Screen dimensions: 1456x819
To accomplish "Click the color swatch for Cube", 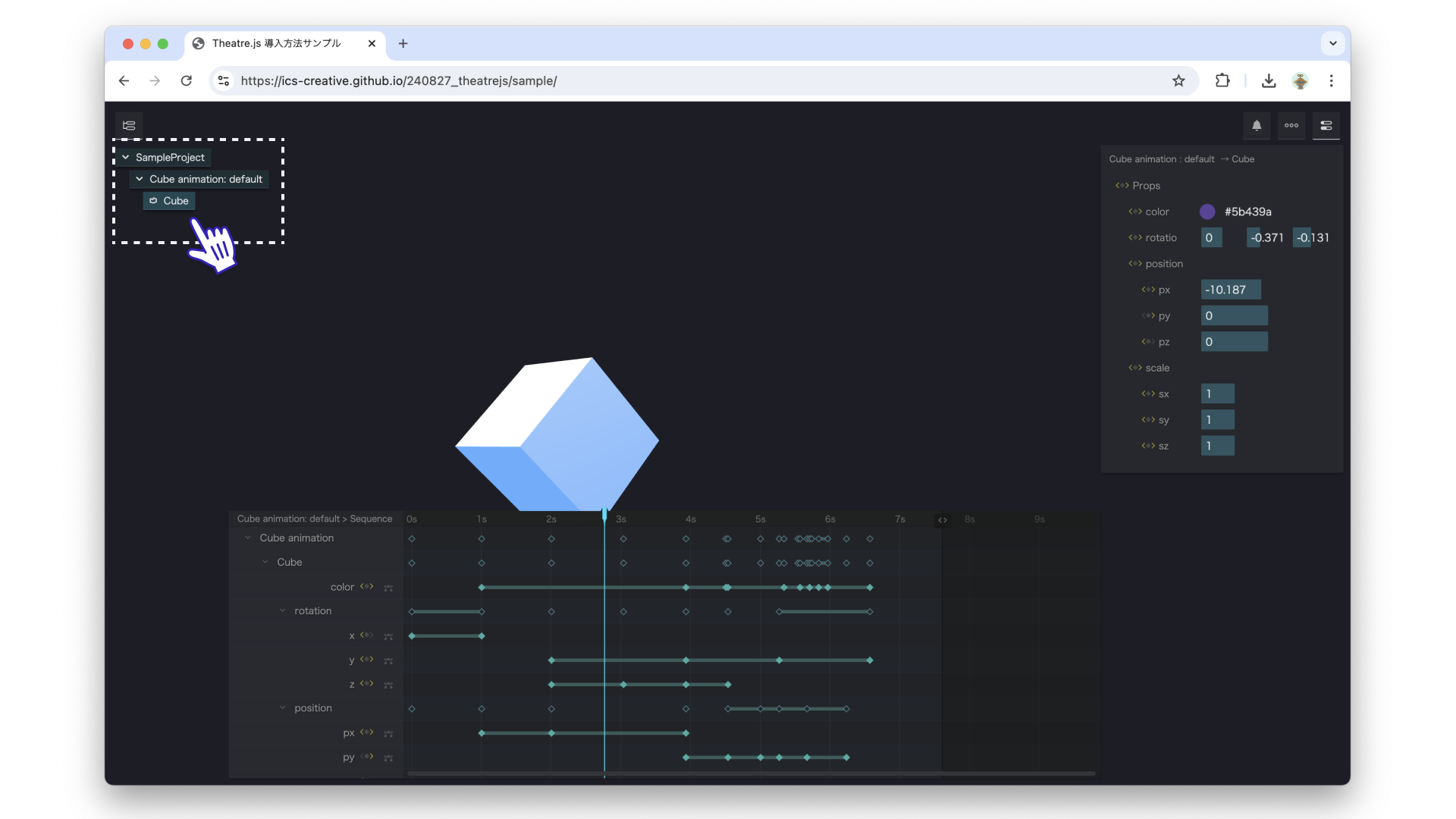I will click(1208, 211).
